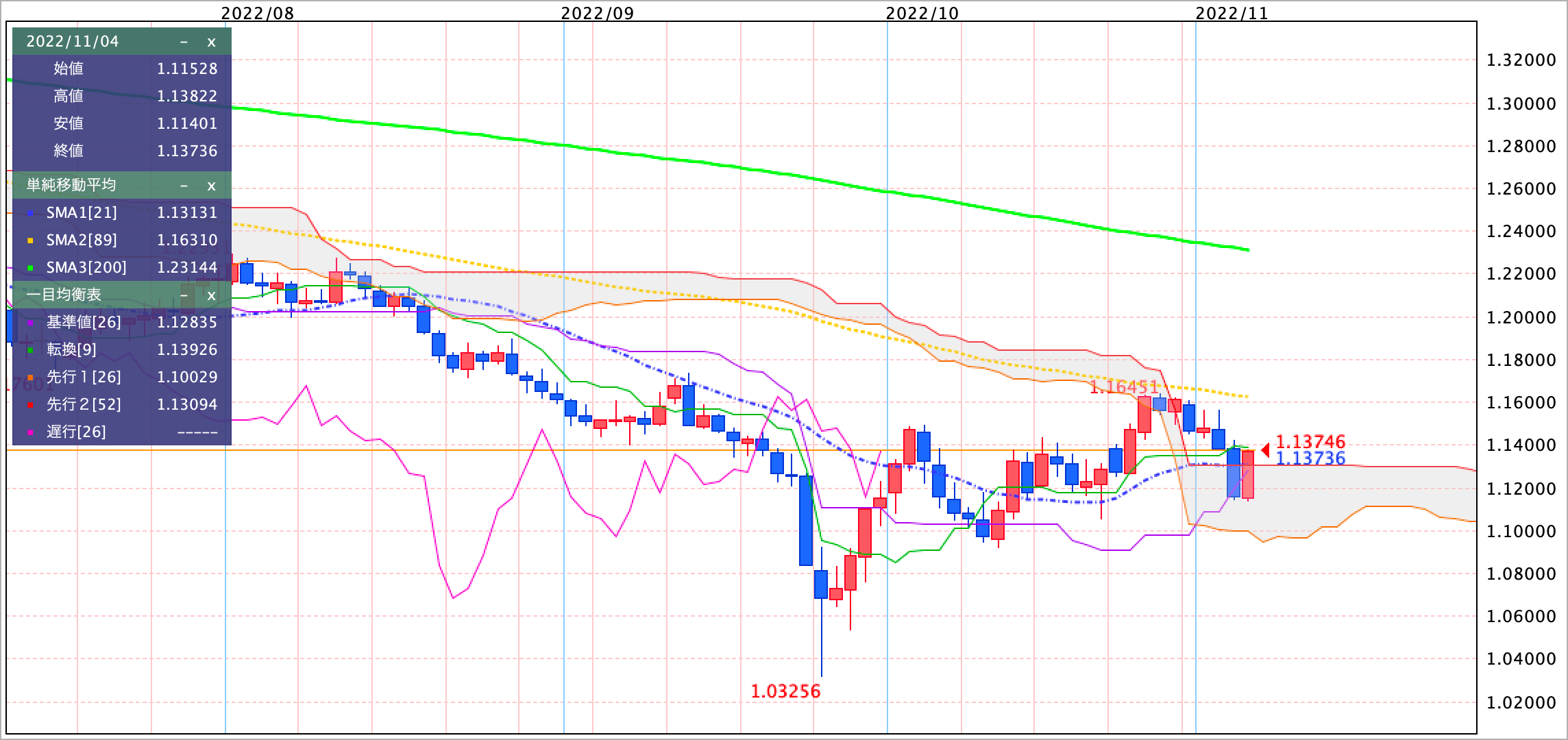Minimize the 一目均衡表 panel
The height and width of the screenshot is (740, 1568).
tap(184, 295)
